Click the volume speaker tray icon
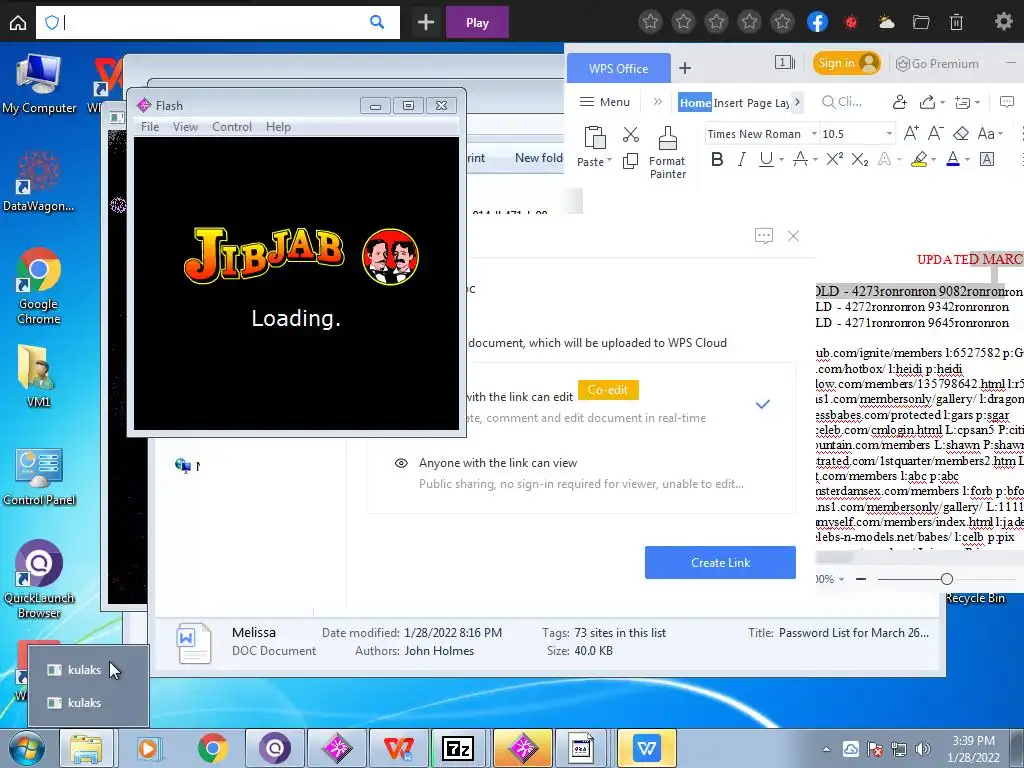This screenshot has height=768, width=1024. [x=923, y=749]
